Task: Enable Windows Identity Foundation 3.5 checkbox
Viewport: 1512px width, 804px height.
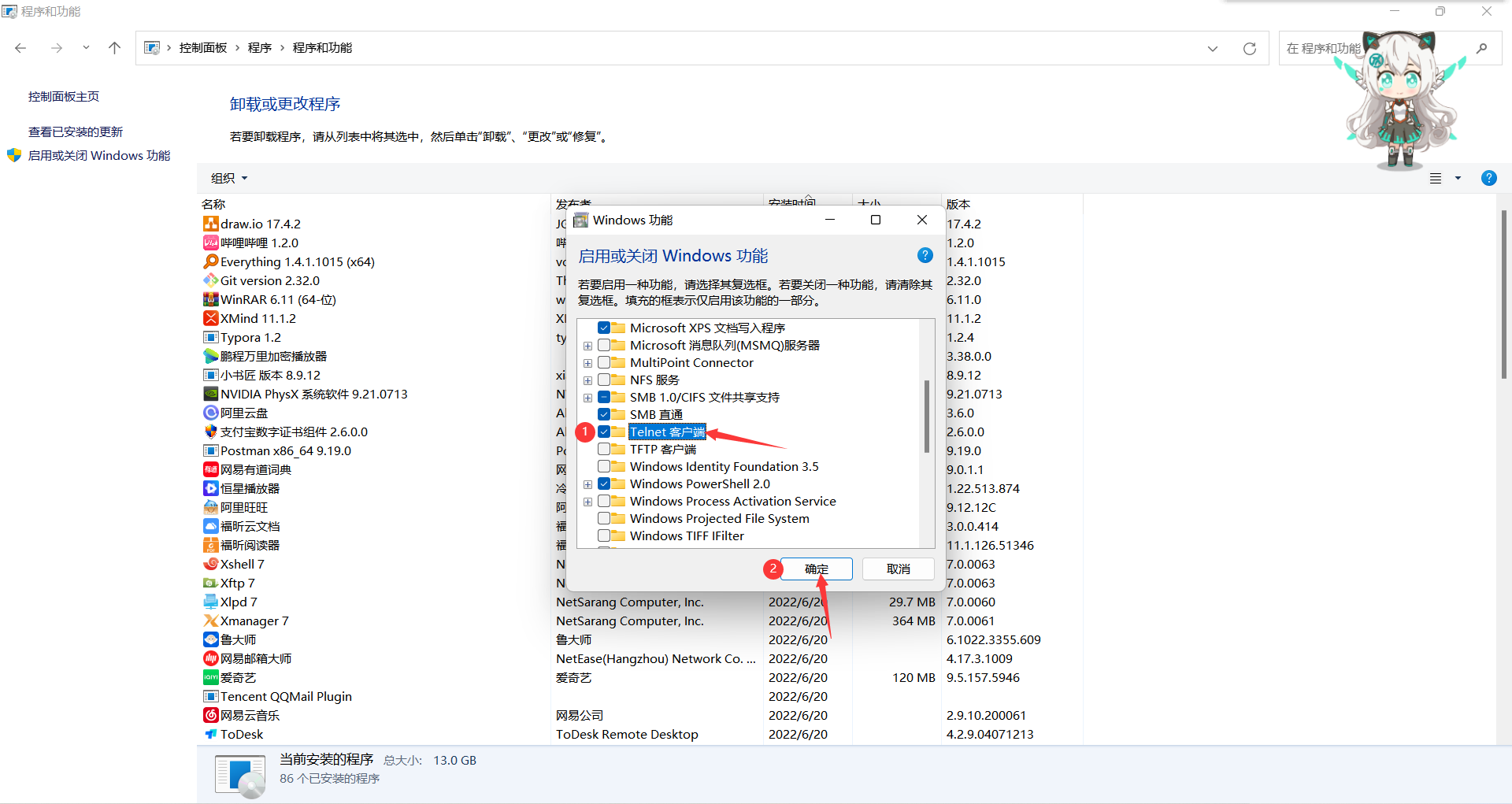Action: [x=604, y=466]
